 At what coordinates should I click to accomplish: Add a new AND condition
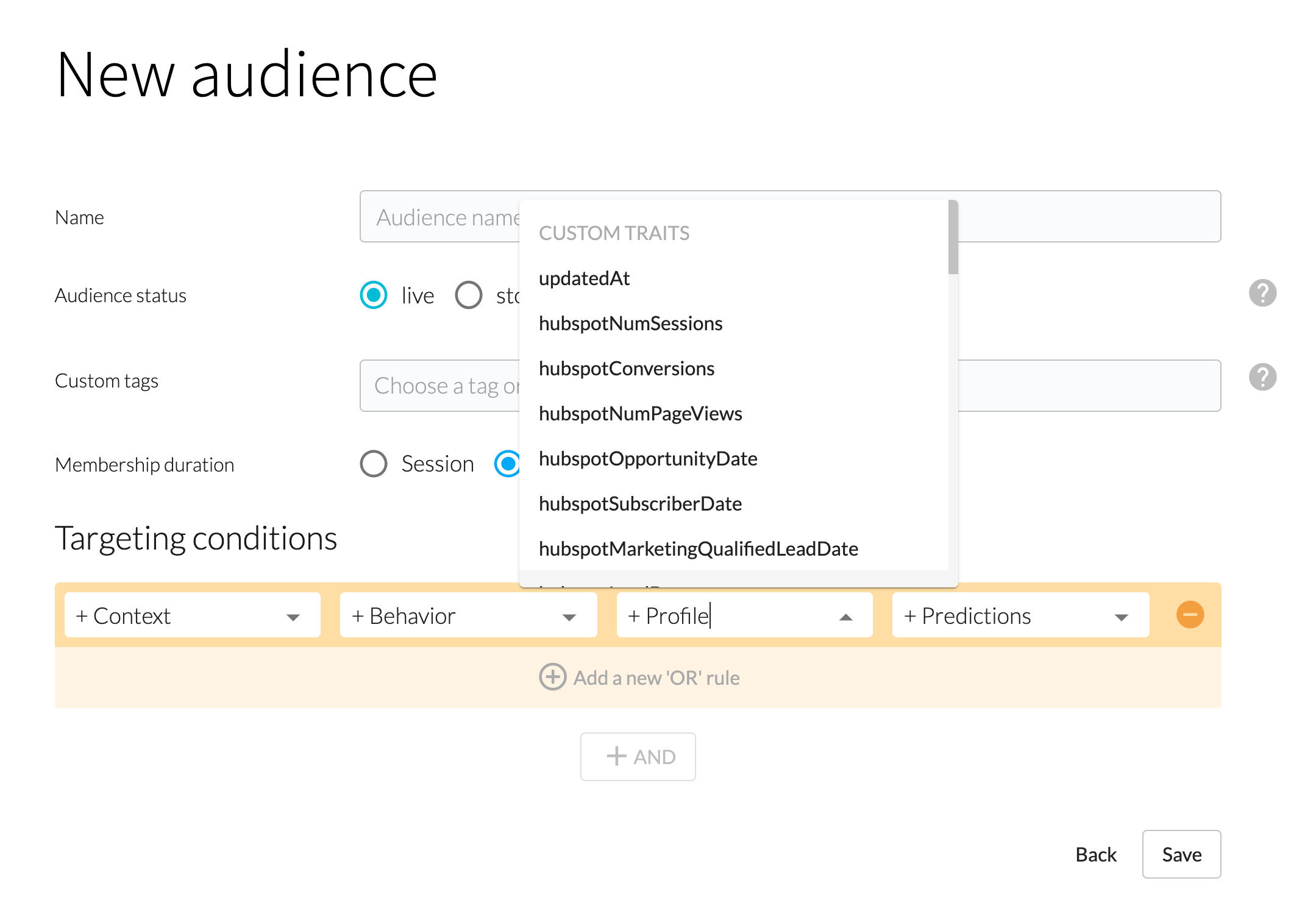coord(638,756)
